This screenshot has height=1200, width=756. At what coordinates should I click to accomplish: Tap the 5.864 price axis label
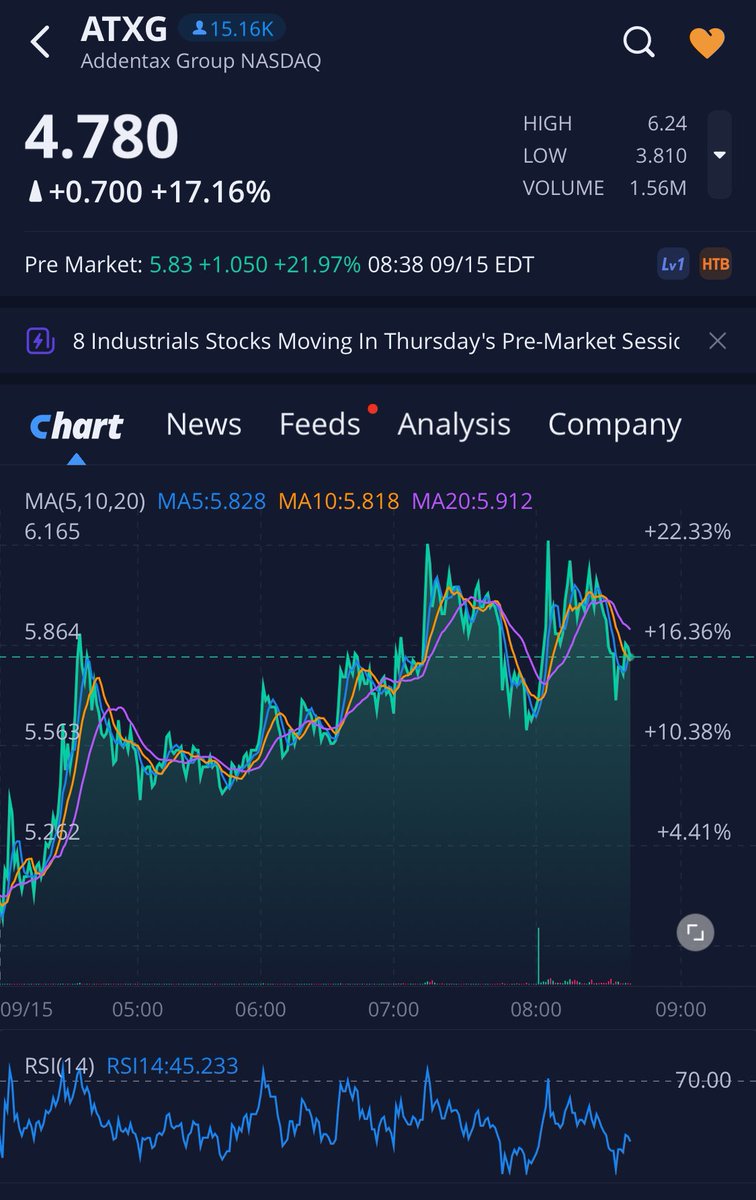52,632
